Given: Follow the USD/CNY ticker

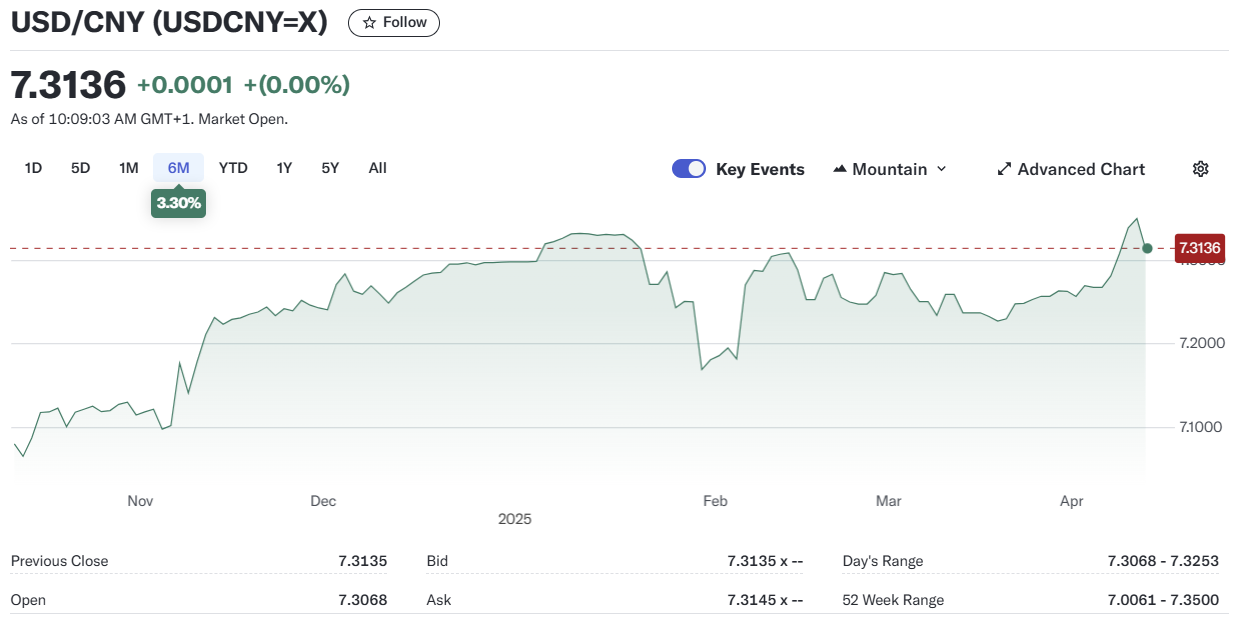Looking at the screenshot, I should (x=394, y=22).
